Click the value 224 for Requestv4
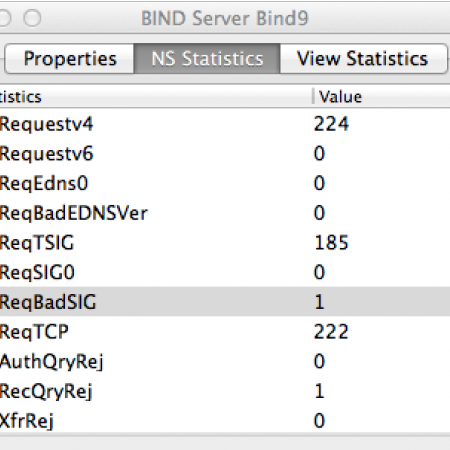Image resolution: width=450 pixels, height=450 pixels. tap(331, 124)
